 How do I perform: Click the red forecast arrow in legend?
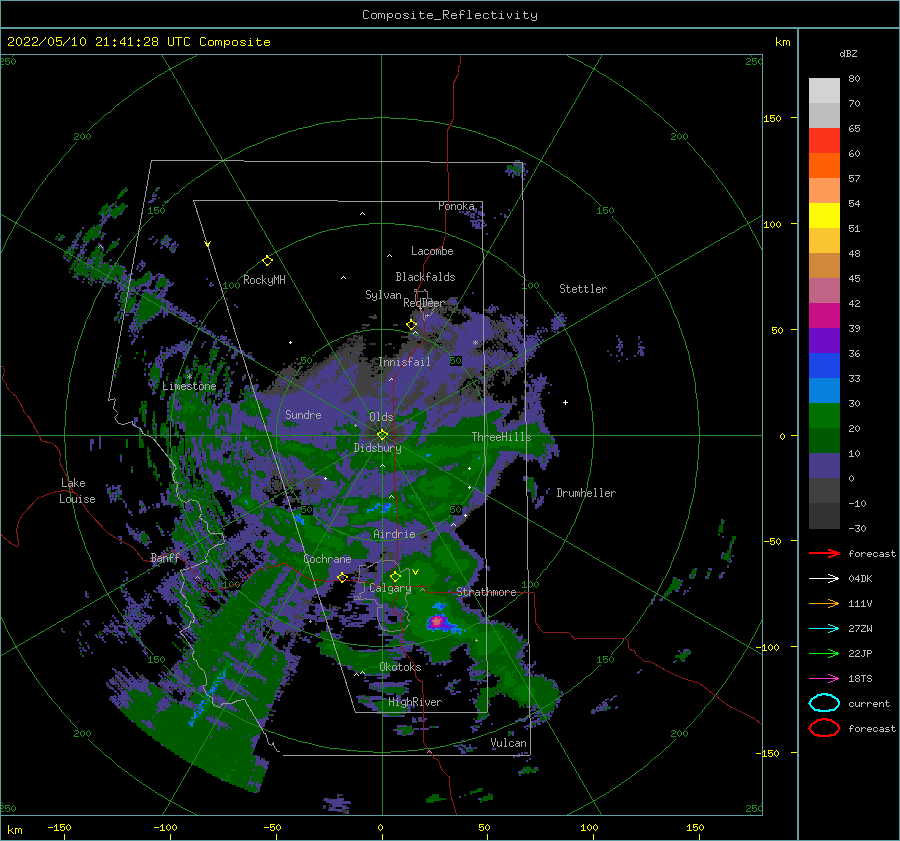(824, 553)
